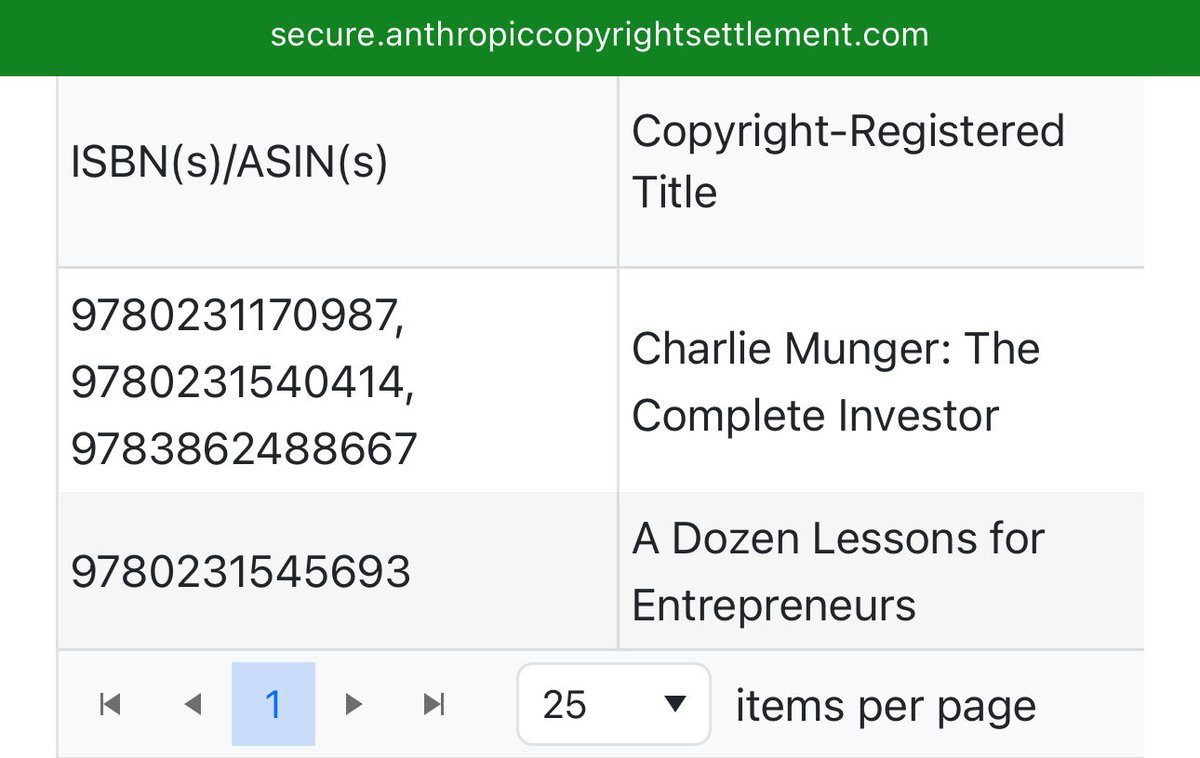Screen dimensions: 1200x758
Task: Click the word Title in the header
Action: pos(674,192)
